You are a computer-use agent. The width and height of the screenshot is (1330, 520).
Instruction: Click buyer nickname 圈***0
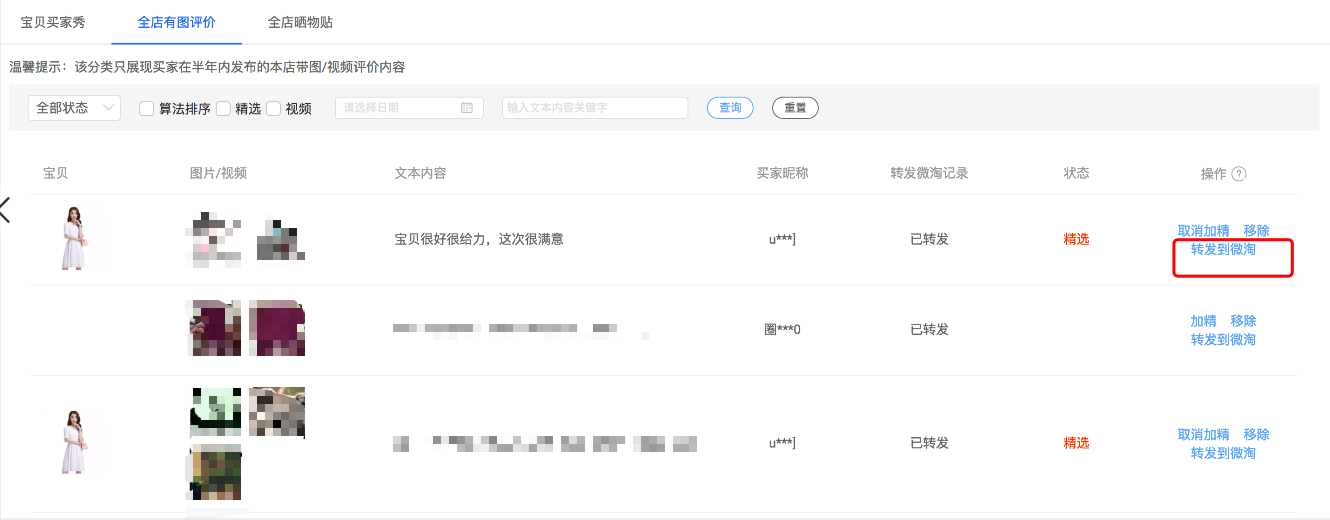[x=782, y=329]
